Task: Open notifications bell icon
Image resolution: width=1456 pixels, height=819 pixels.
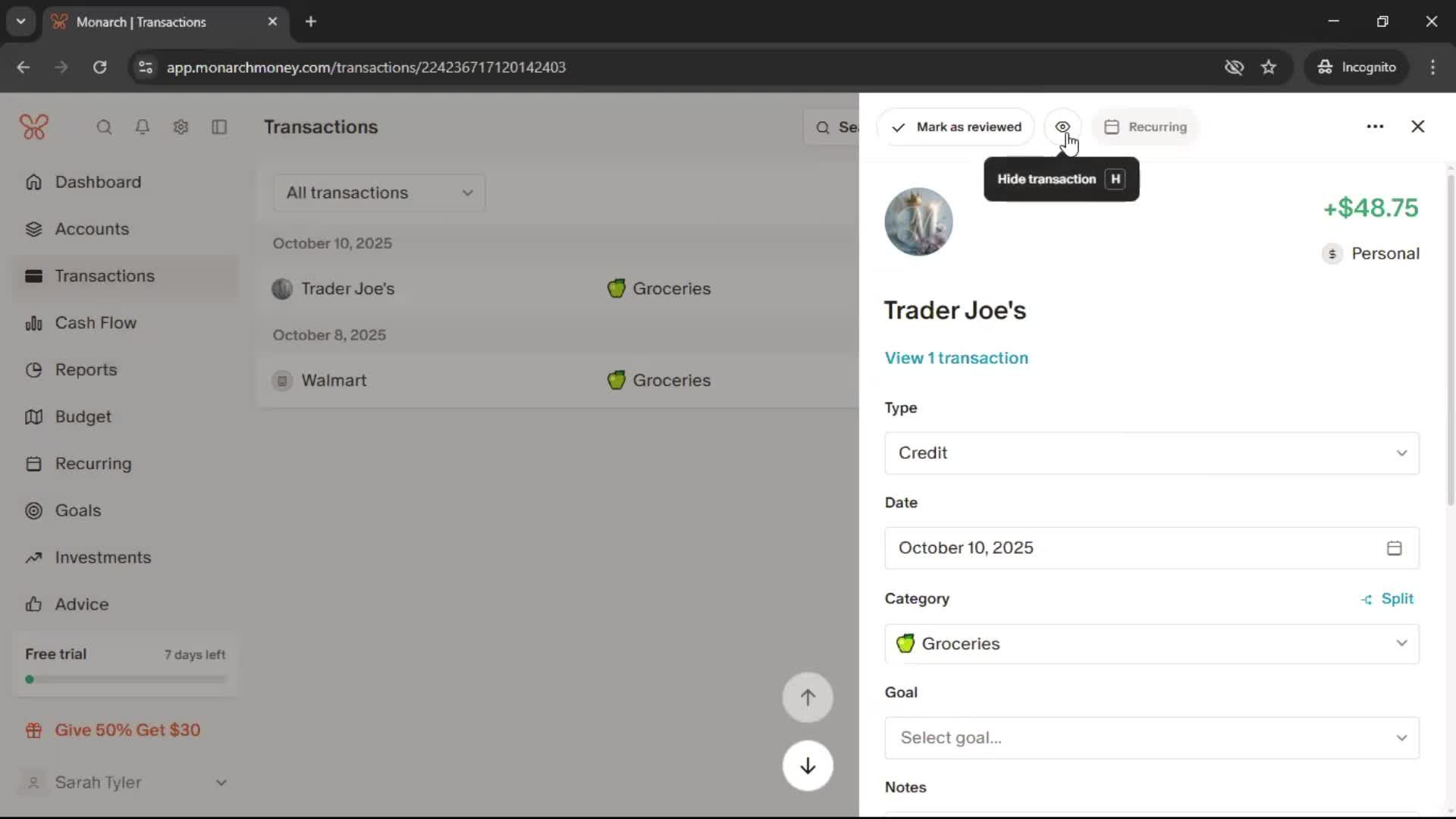Action: pos(142,127)
